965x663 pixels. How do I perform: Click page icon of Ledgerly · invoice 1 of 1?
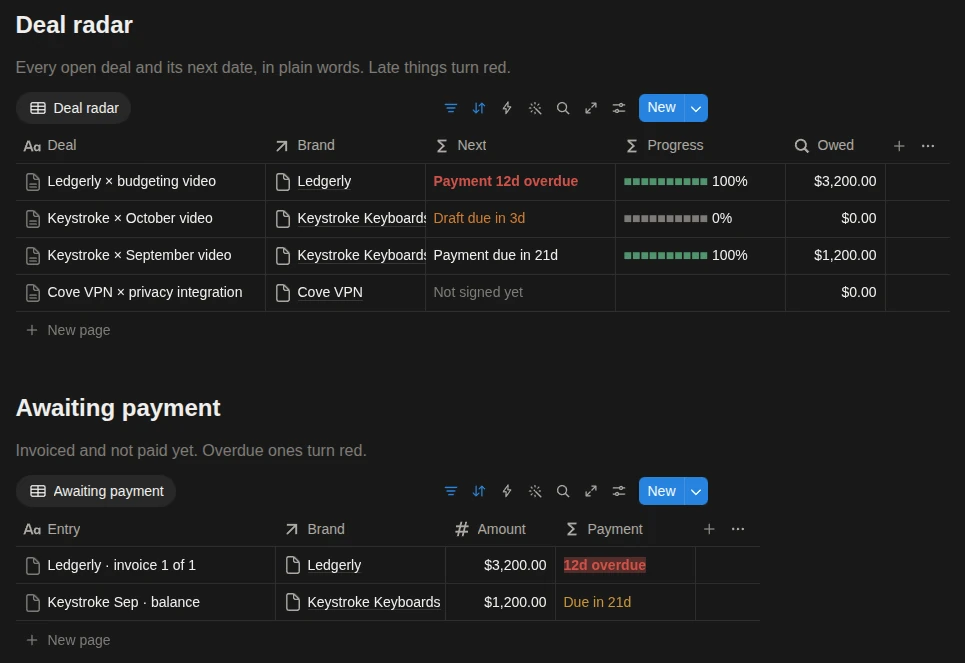pyautogui.click(x=33, y=565)
